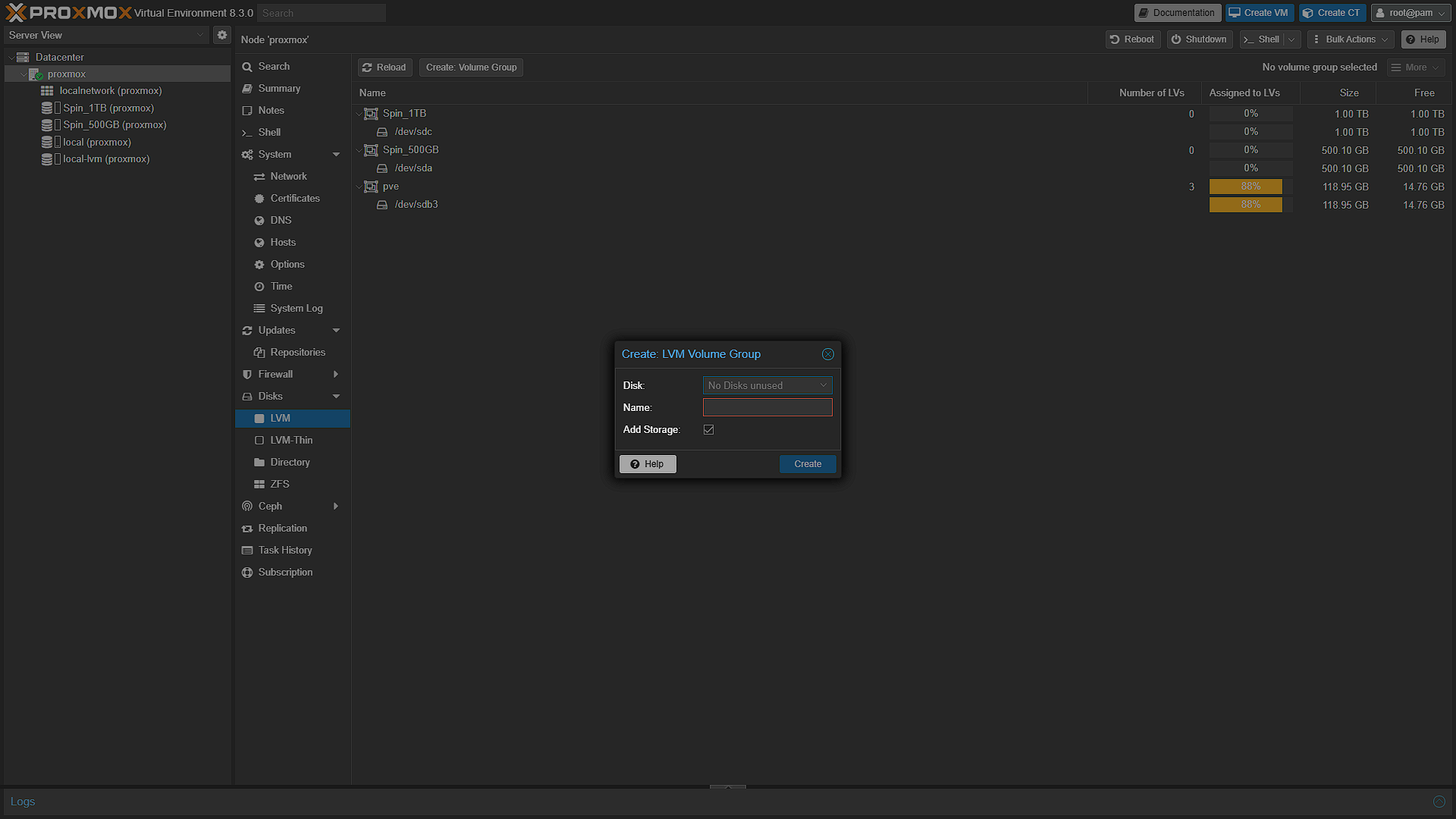Viewport: 1456px width, 819px height.
Task: Click the Certificates badge icon
Action: (x=259, y=199)
